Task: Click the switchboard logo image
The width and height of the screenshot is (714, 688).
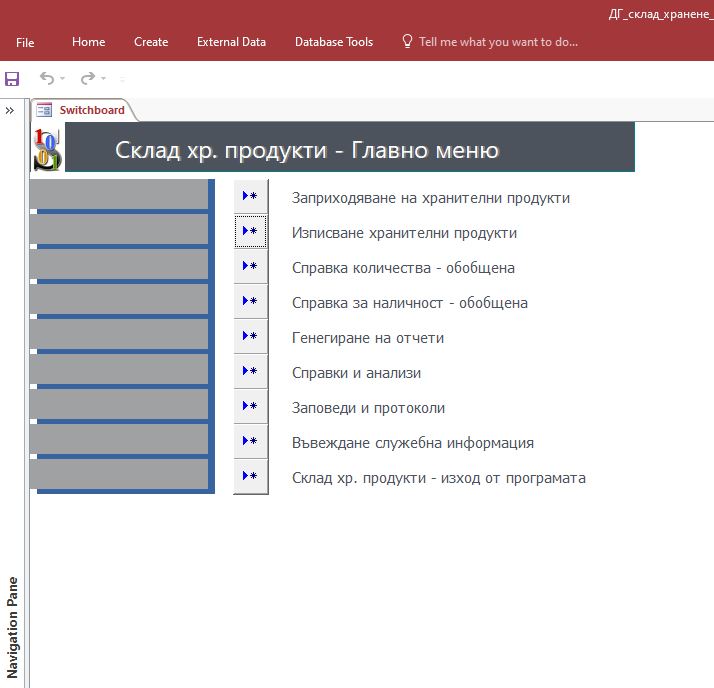Action: point(47,149)
